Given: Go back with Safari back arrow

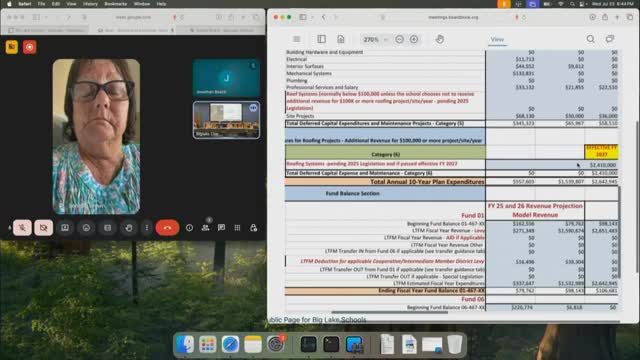Looking at the screenshot, I should tap(324, 17).
